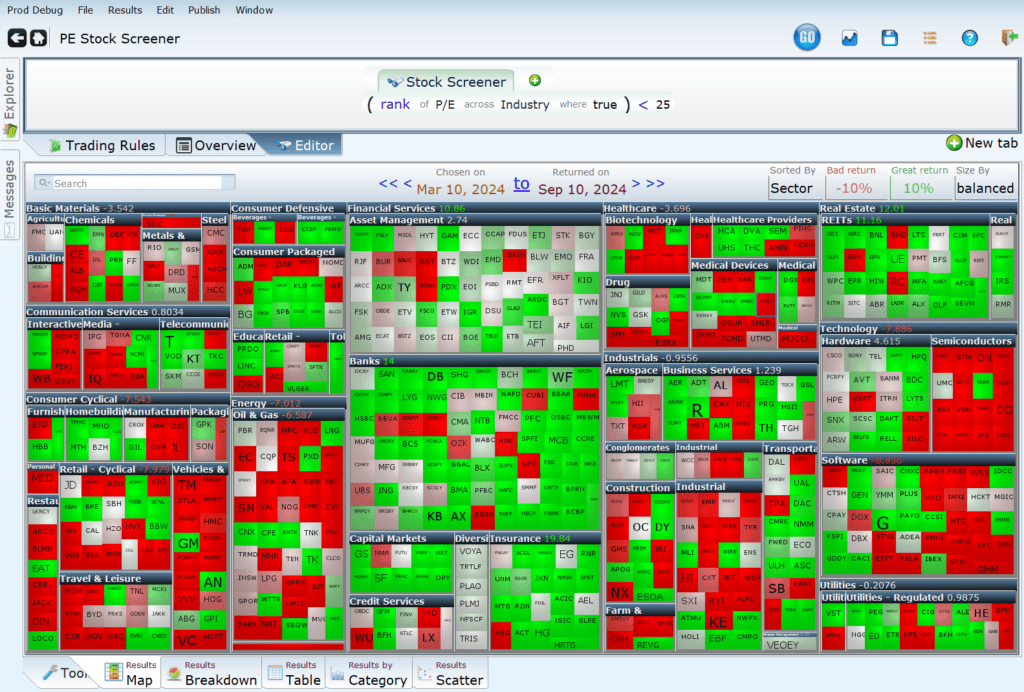This screenshot has width=1024, height=692.
Task: Open the orange list icon in the toolbar
Action: pos(930,38)
